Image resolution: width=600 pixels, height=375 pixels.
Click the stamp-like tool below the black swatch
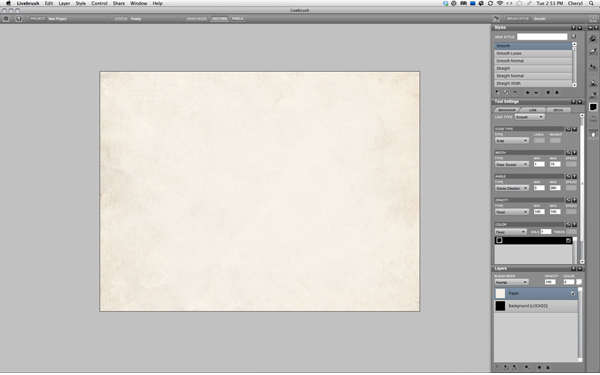(593, 119)
